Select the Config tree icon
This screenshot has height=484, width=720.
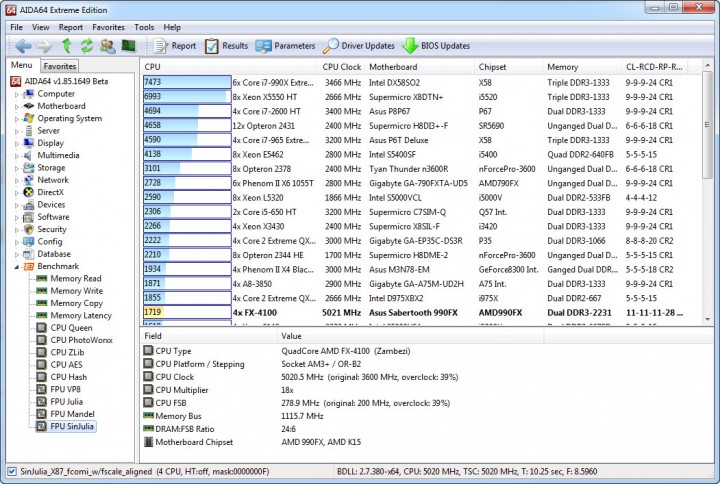29,242
